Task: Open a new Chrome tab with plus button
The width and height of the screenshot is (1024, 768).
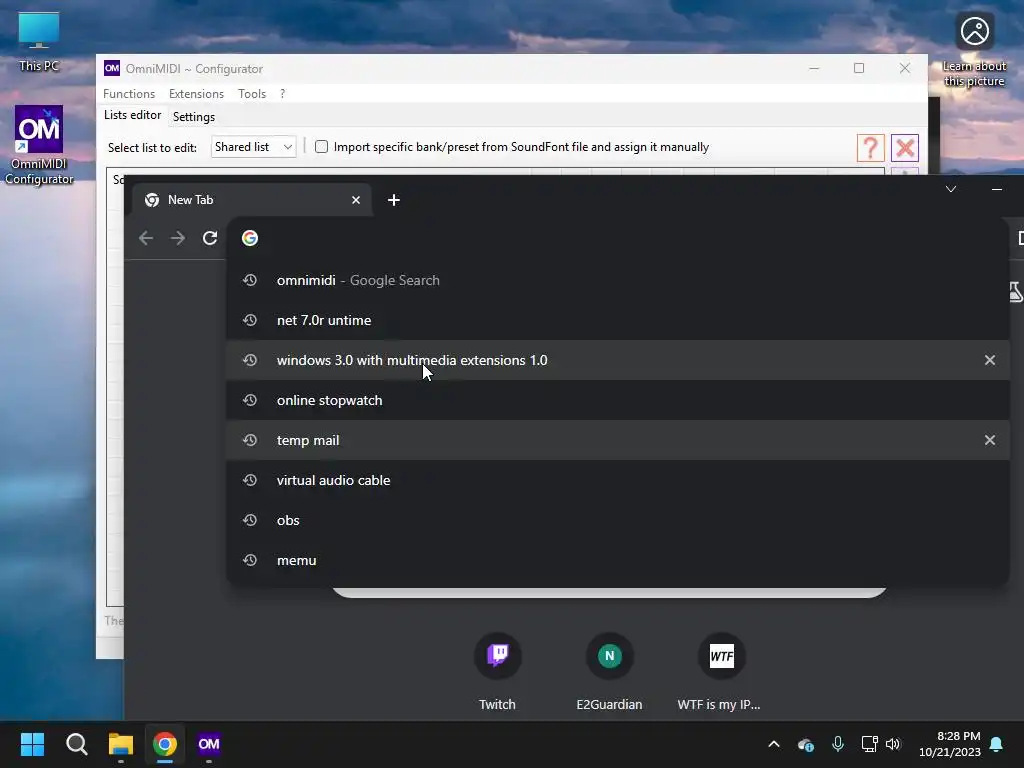Action: (394, 200)
